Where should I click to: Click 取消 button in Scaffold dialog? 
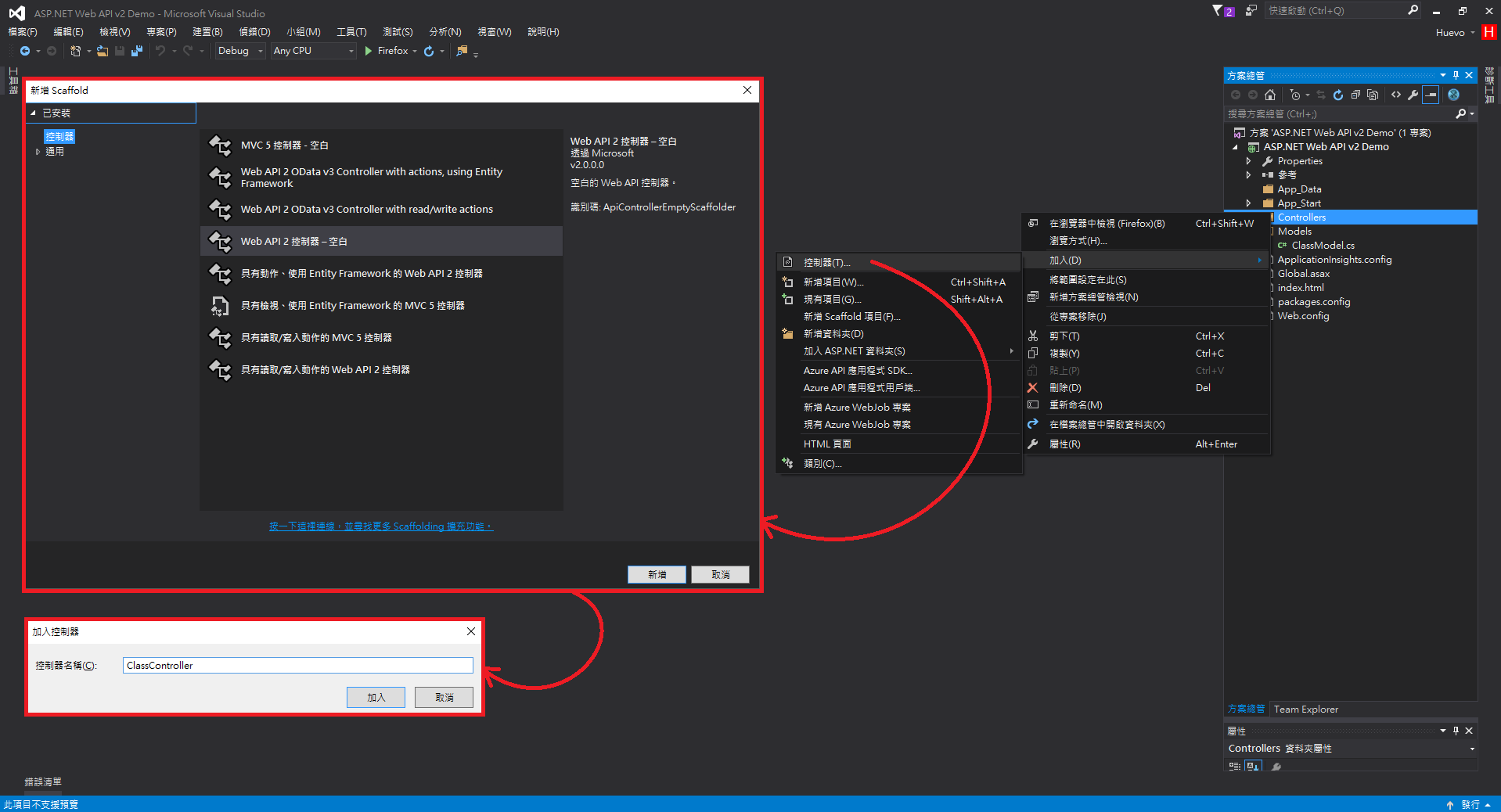720,575
